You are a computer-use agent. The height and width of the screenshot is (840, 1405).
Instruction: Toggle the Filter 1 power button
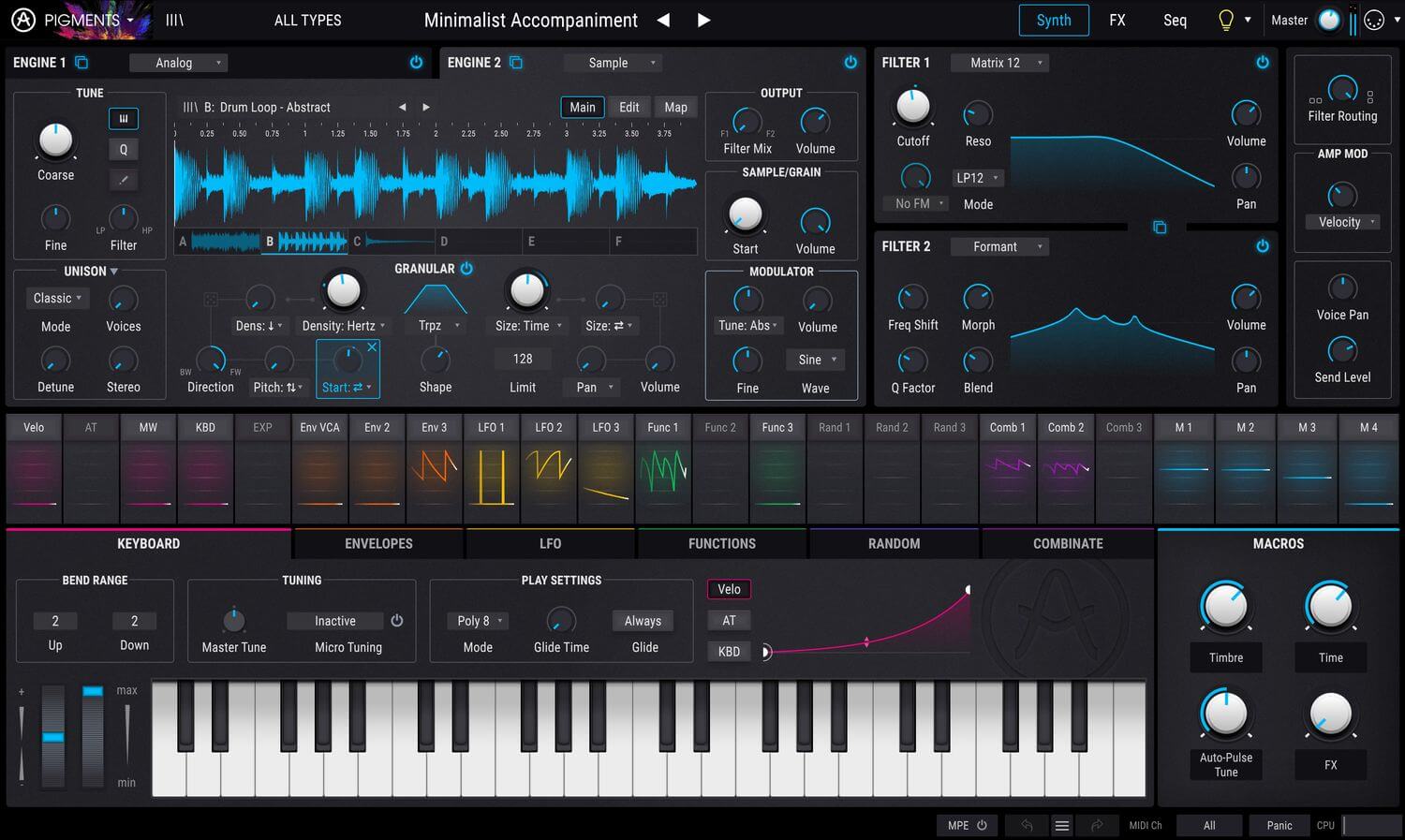click(x=1263, y=63)
